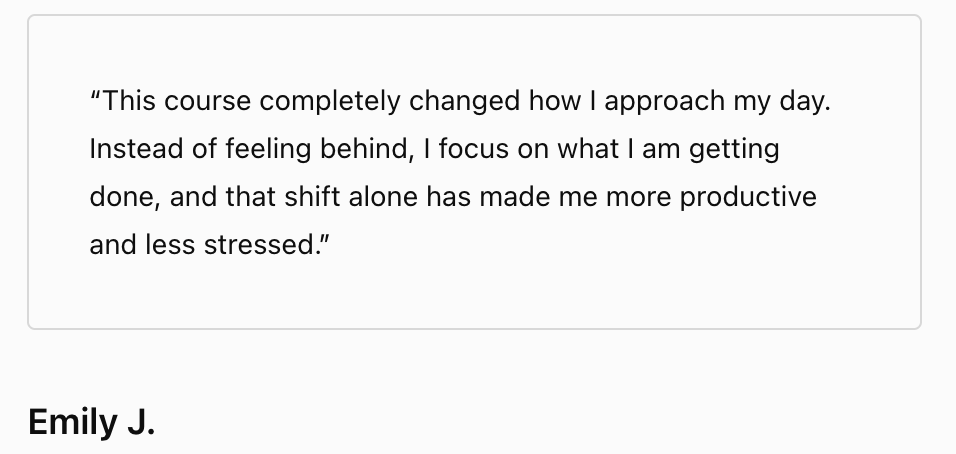This screenshot has height=454, width=956.
Task: Click the word "productive" in the quote
Action: 748,197
